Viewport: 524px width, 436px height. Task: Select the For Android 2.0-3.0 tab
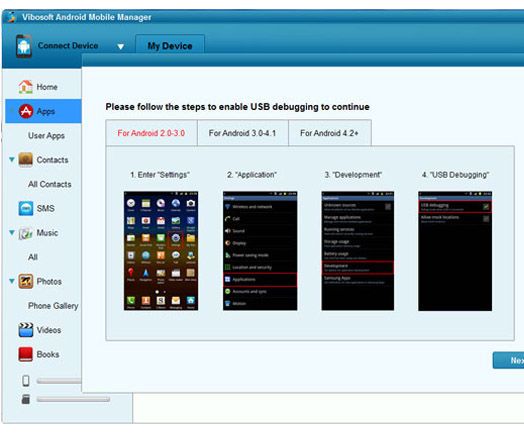151,133
